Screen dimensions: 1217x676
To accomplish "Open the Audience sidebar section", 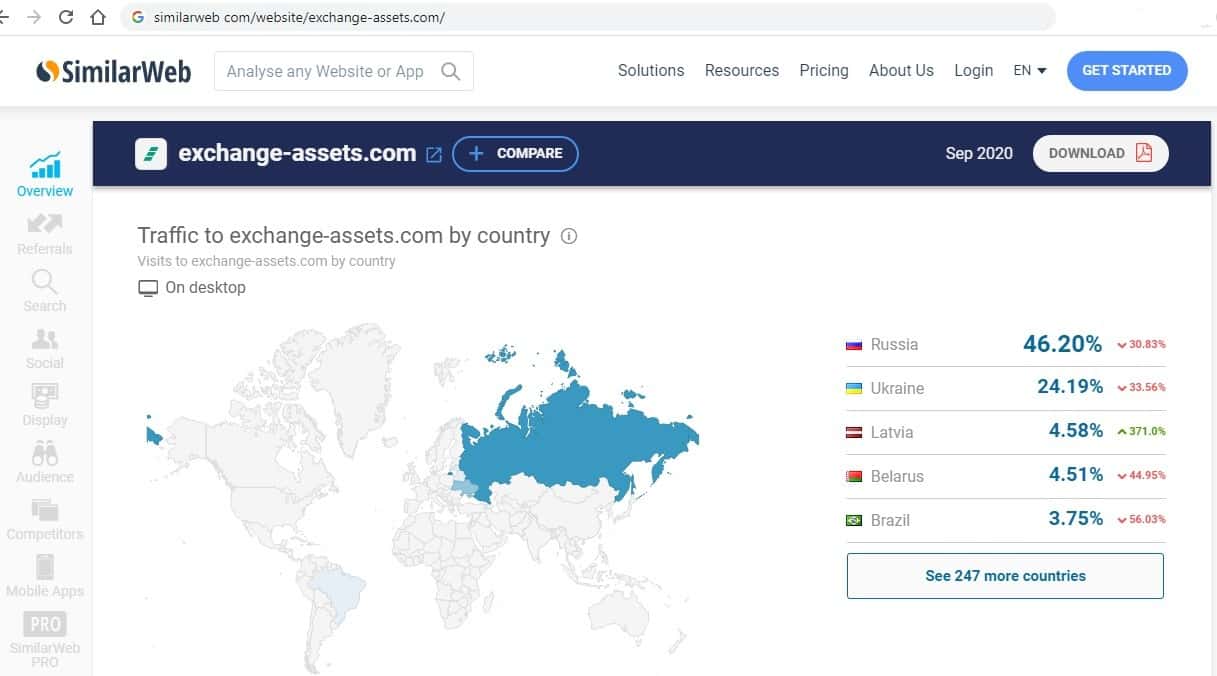I will pos(45,462).
